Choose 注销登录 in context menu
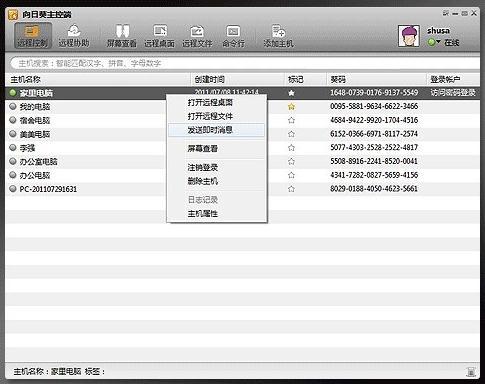Viewport: 485px width, 384px height. [x=216, y=167]
